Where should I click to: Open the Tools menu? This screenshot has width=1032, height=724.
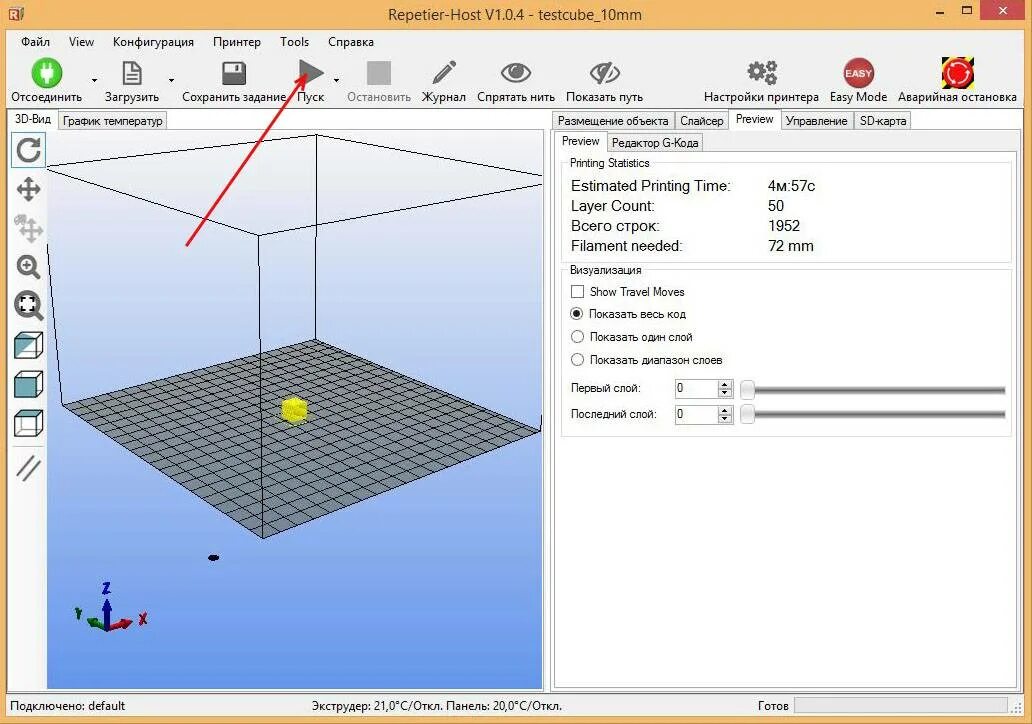294,41
